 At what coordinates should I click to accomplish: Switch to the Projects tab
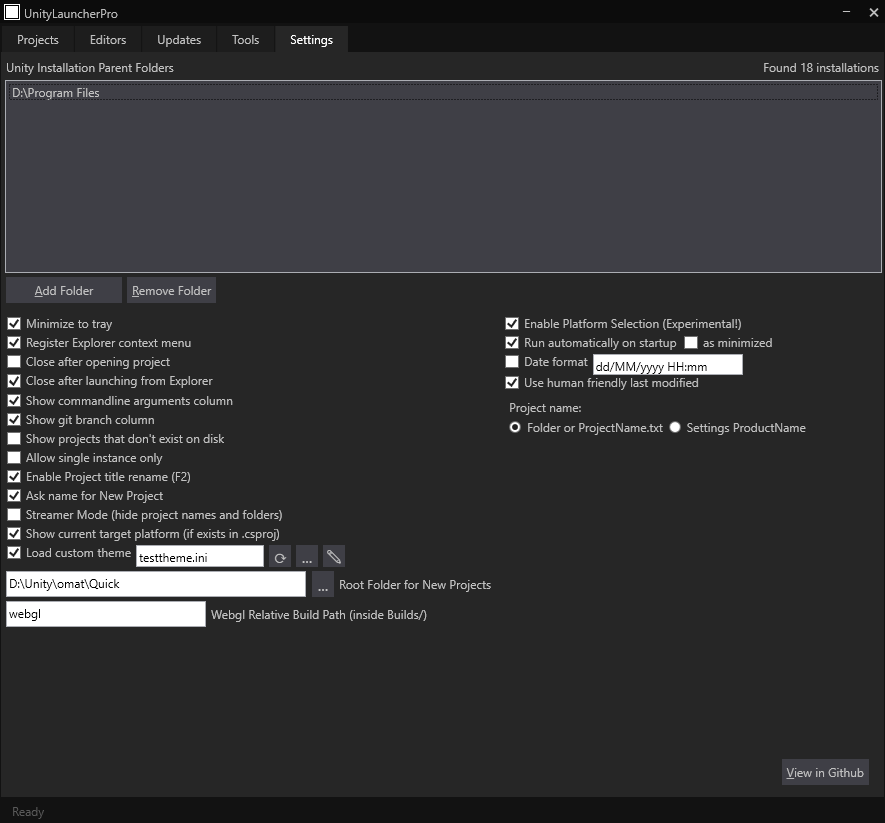point(38,40)
